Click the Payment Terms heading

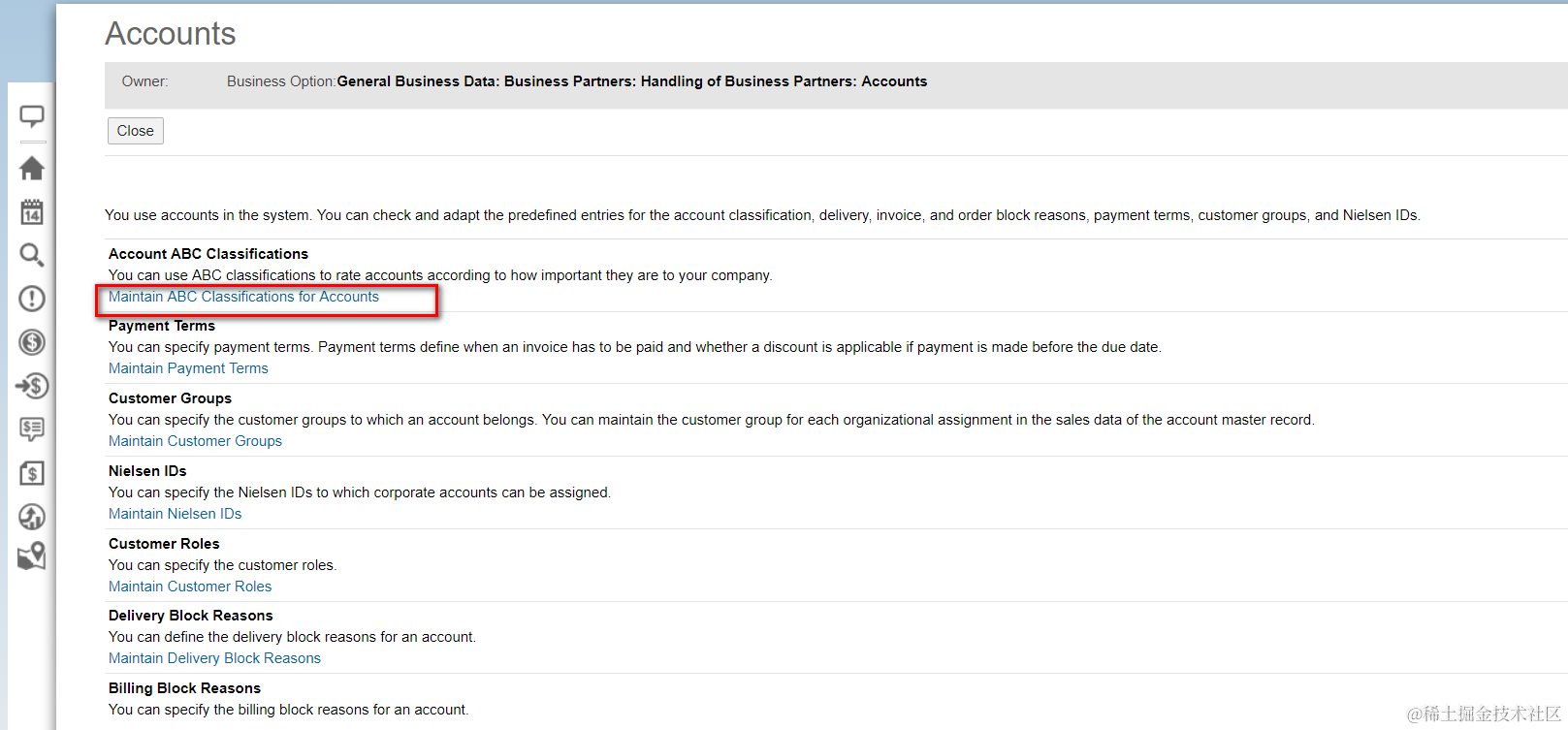pyautogui.click(x=162, y=326)
